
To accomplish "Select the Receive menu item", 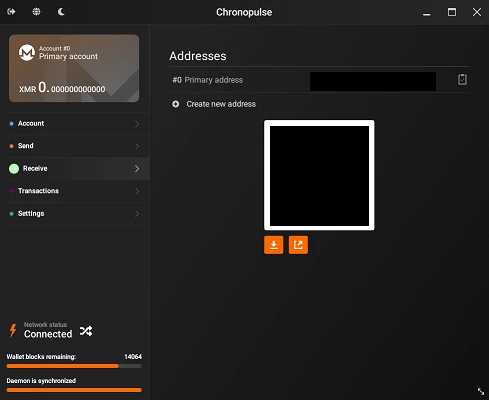I will (x=78, y=168).
